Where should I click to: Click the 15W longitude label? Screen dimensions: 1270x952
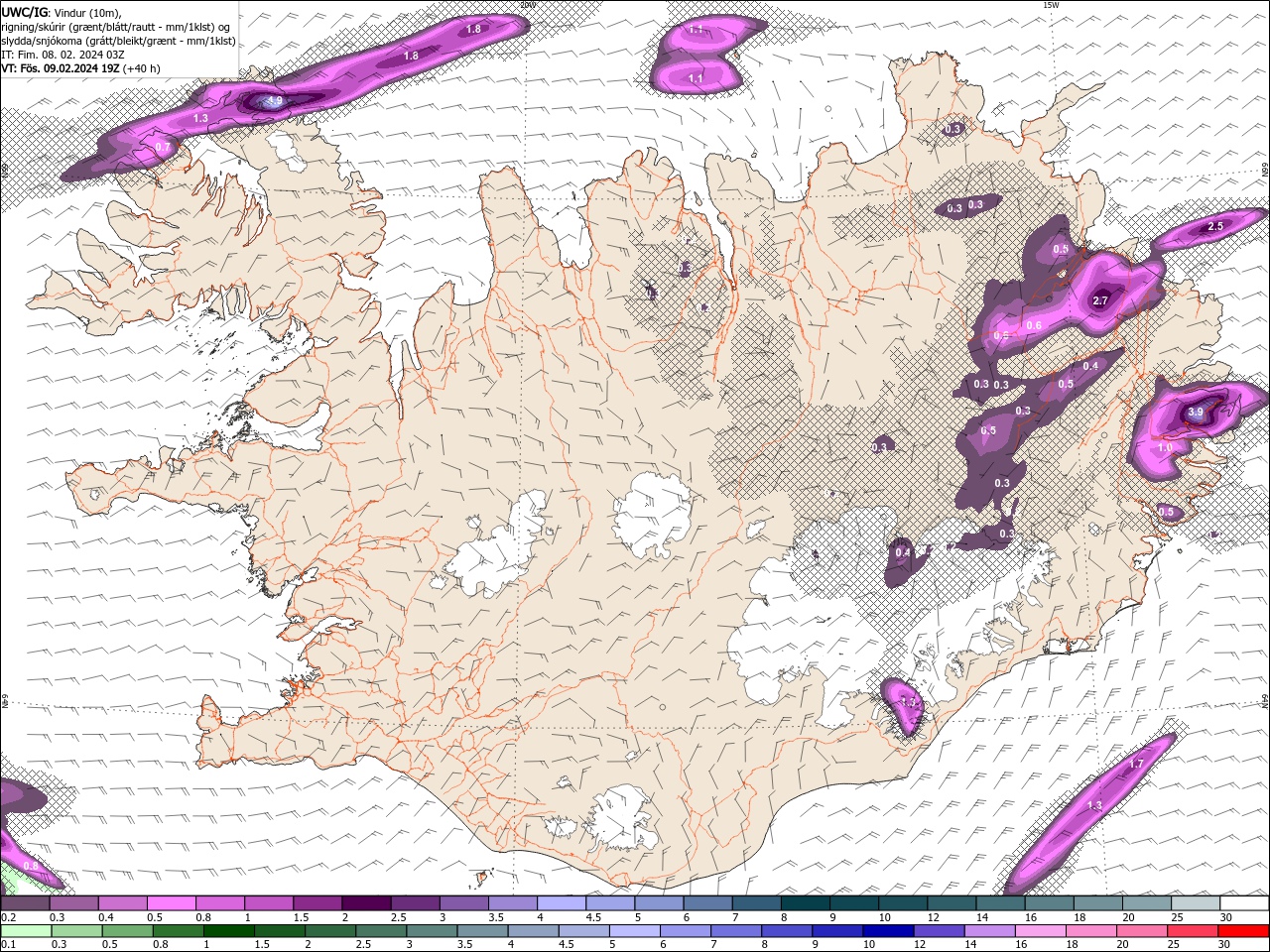1051,5
